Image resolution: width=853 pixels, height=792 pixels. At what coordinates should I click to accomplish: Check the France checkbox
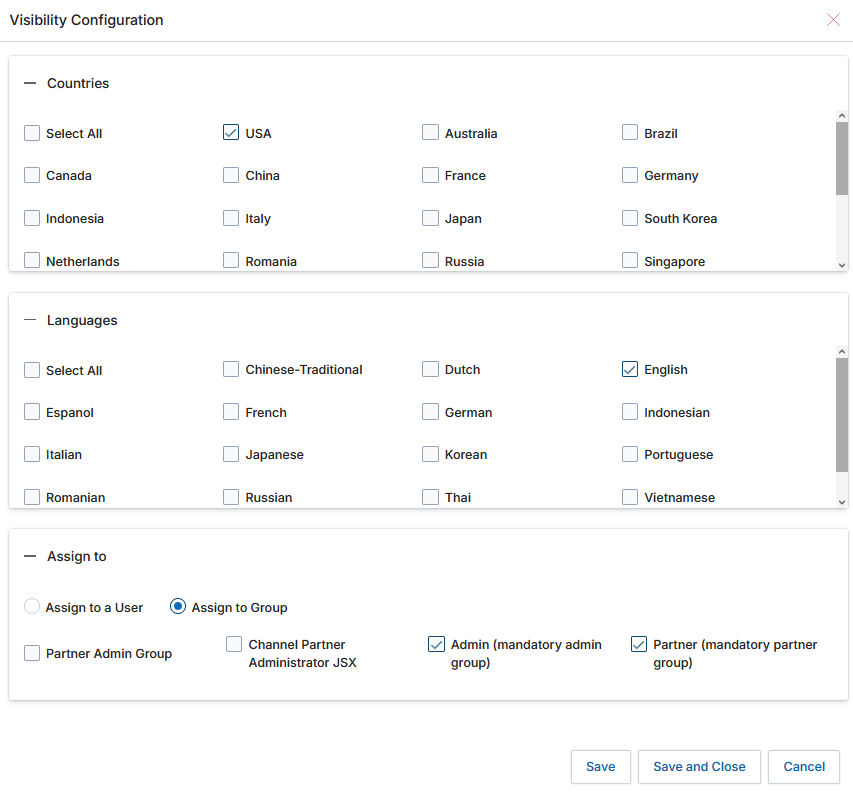tap(430, 175)
